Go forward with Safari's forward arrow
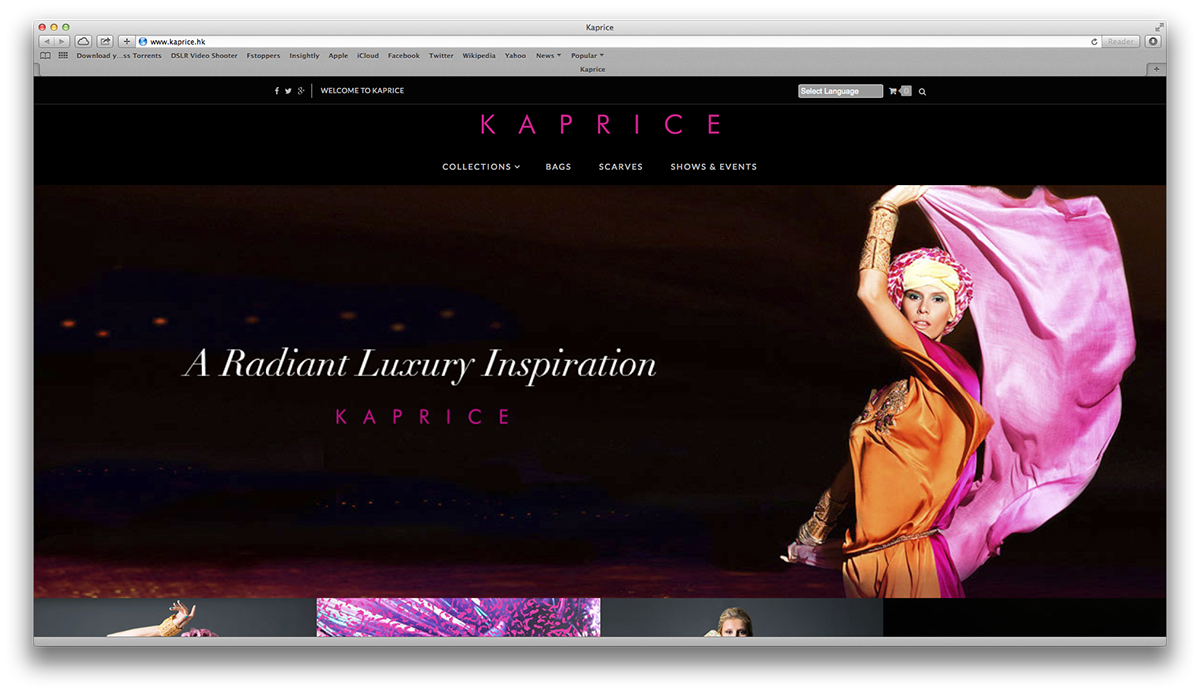This screenshot has height=693, width=1200. click(62, 41)
